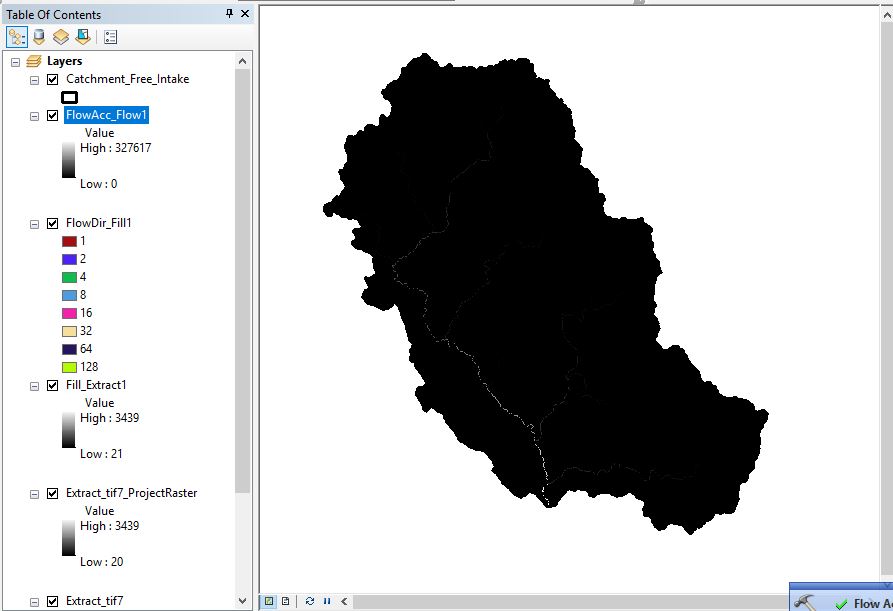893x611 pixels.
Task: Select the FlowDir_Fill1 layer name
Action: coord(99,223)
